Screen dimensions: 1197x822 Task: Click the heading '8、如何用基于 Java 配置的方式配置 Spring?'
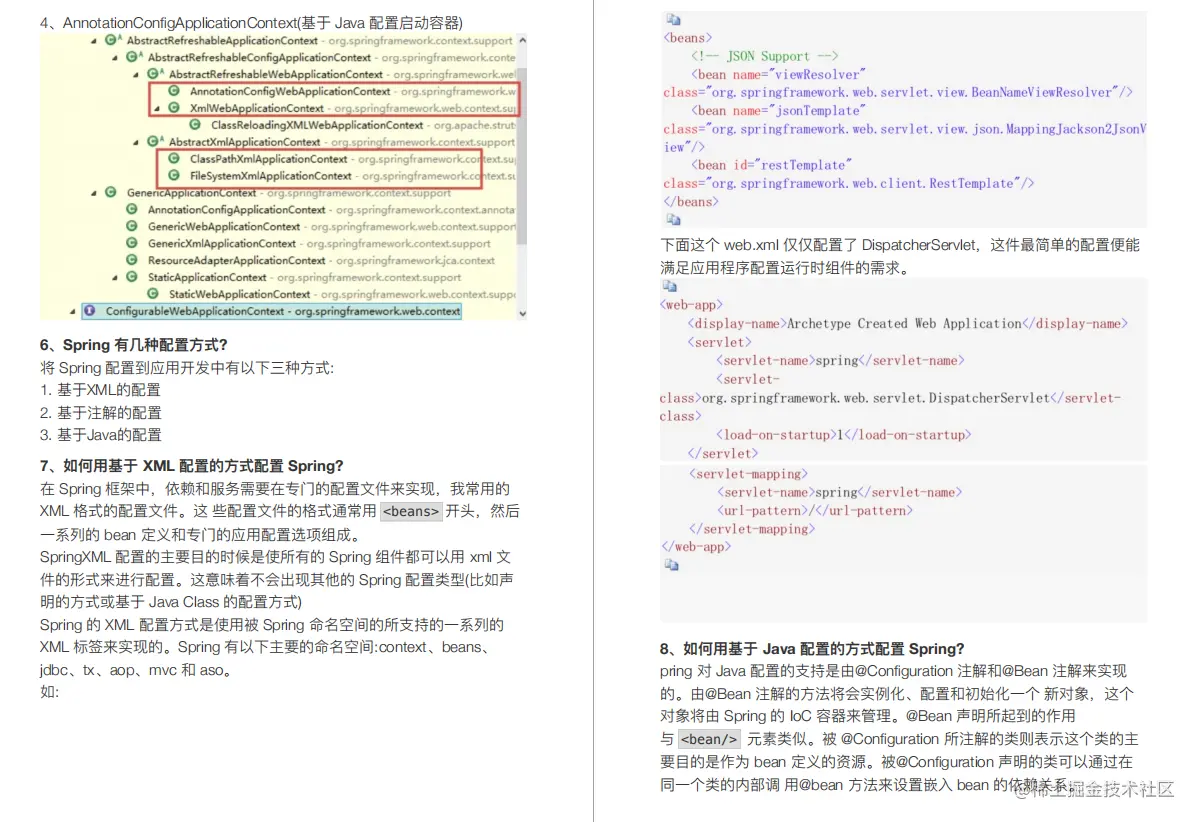point(811,649)
